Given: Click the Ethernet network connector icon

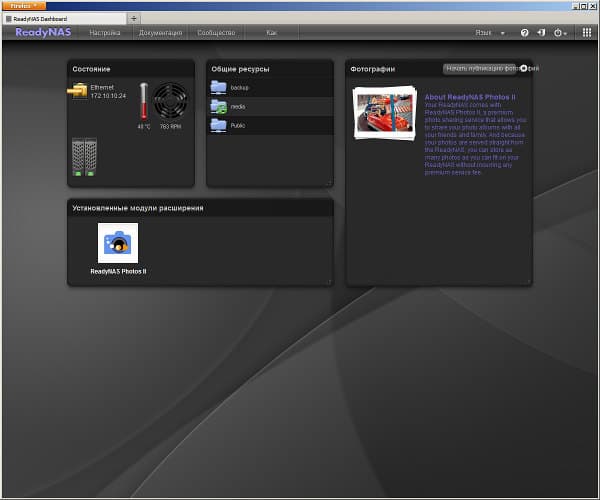Looking at the screenshot, I should coord(78,91).
